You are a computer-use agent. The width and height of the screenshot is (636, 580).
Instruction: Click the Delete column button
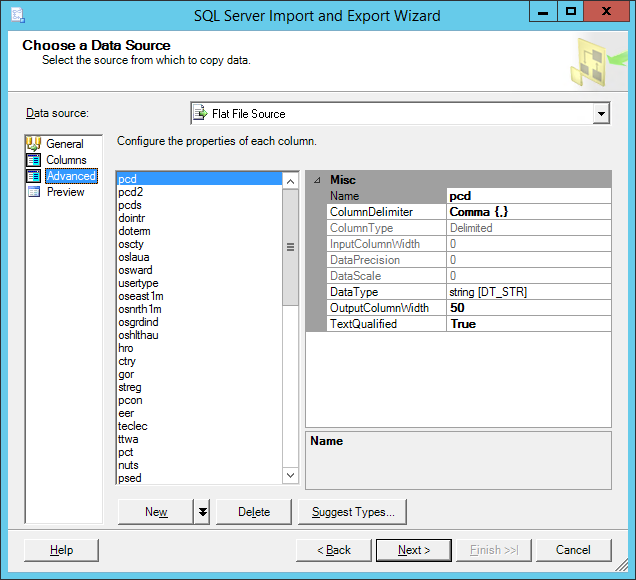click(254, 512)
